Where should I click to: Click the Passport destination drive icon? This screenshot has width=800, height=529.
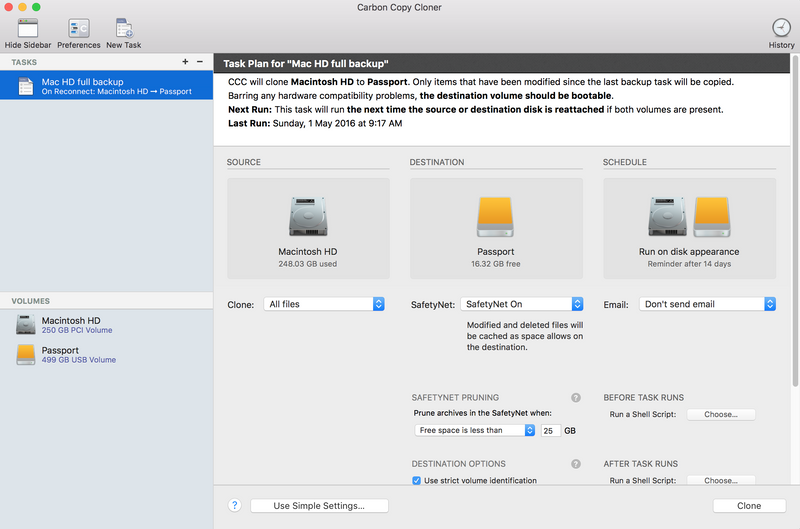click(x=495, y=217)
